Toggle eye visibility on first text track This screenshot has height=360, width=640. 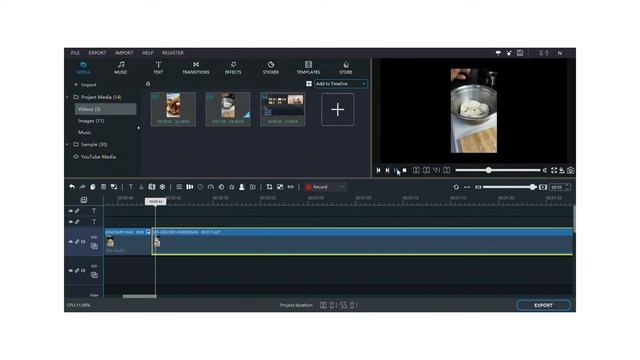(71, 211)
